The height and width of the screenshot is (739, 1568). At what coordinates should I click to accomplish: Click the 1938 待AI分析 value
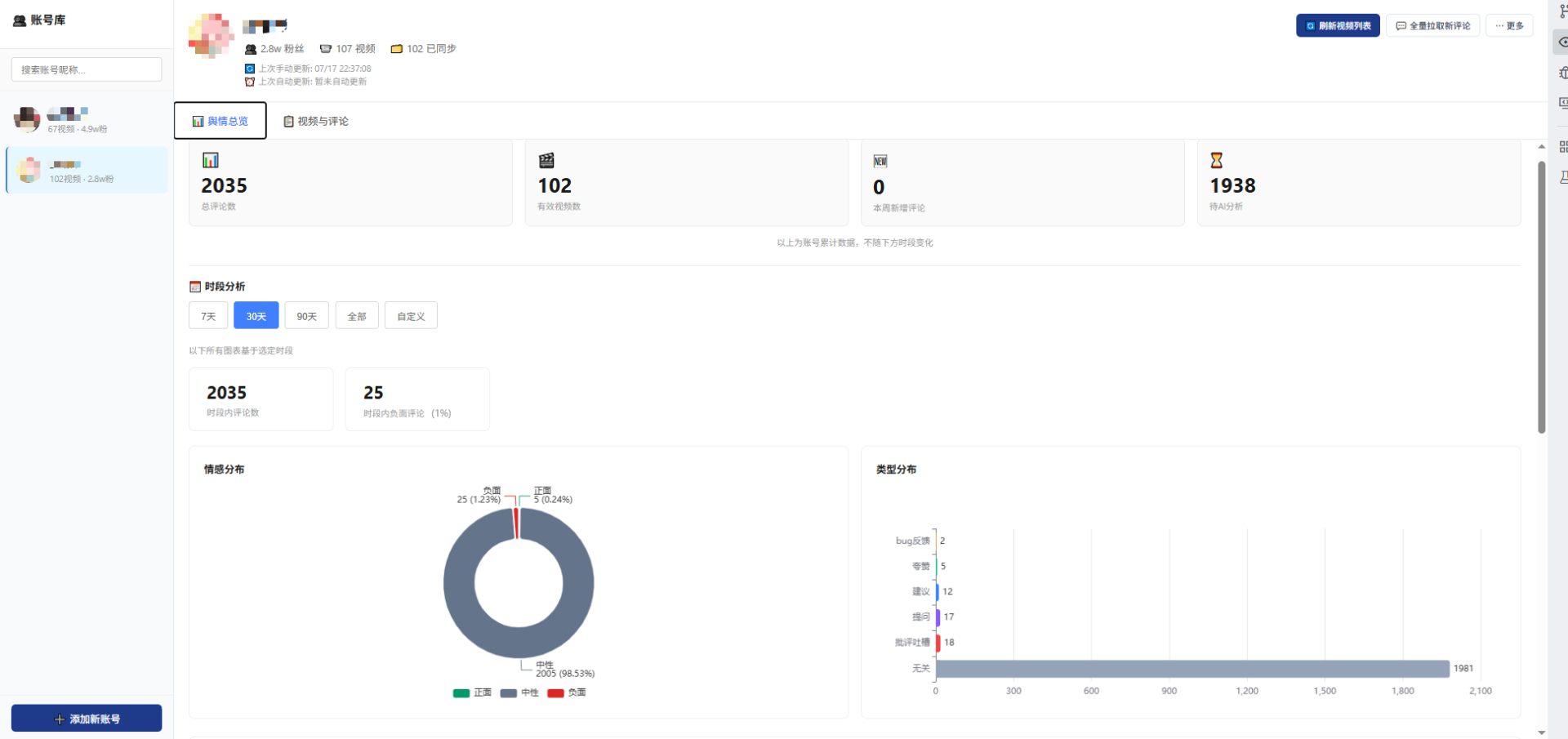(1232, 186)
